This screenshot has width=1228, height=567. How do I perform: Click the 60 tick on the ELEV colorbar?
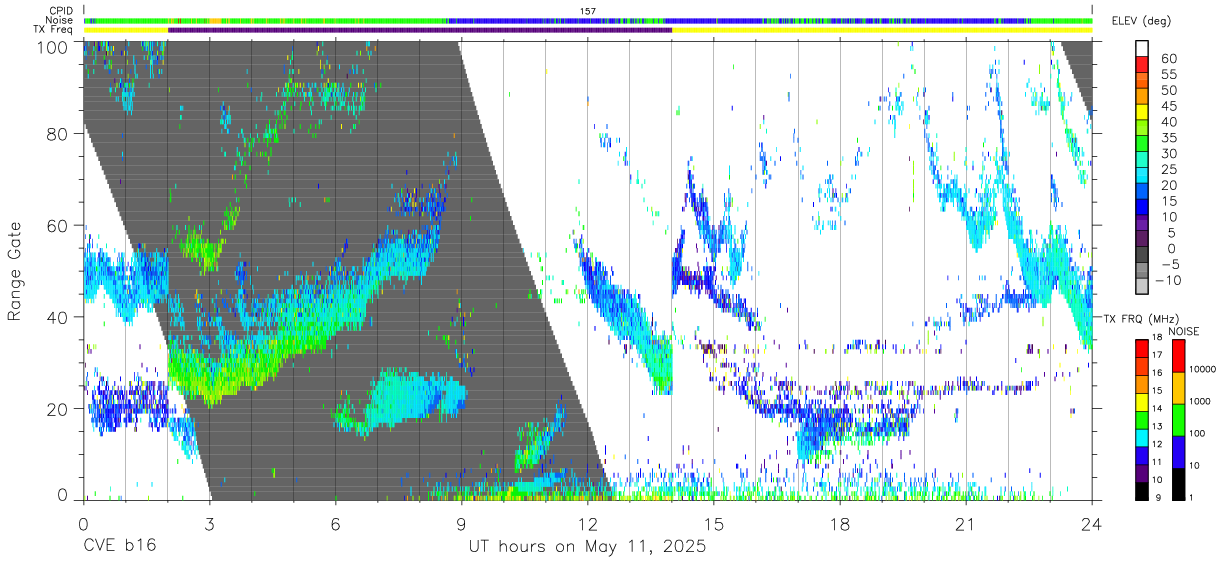click(1168, 58)
